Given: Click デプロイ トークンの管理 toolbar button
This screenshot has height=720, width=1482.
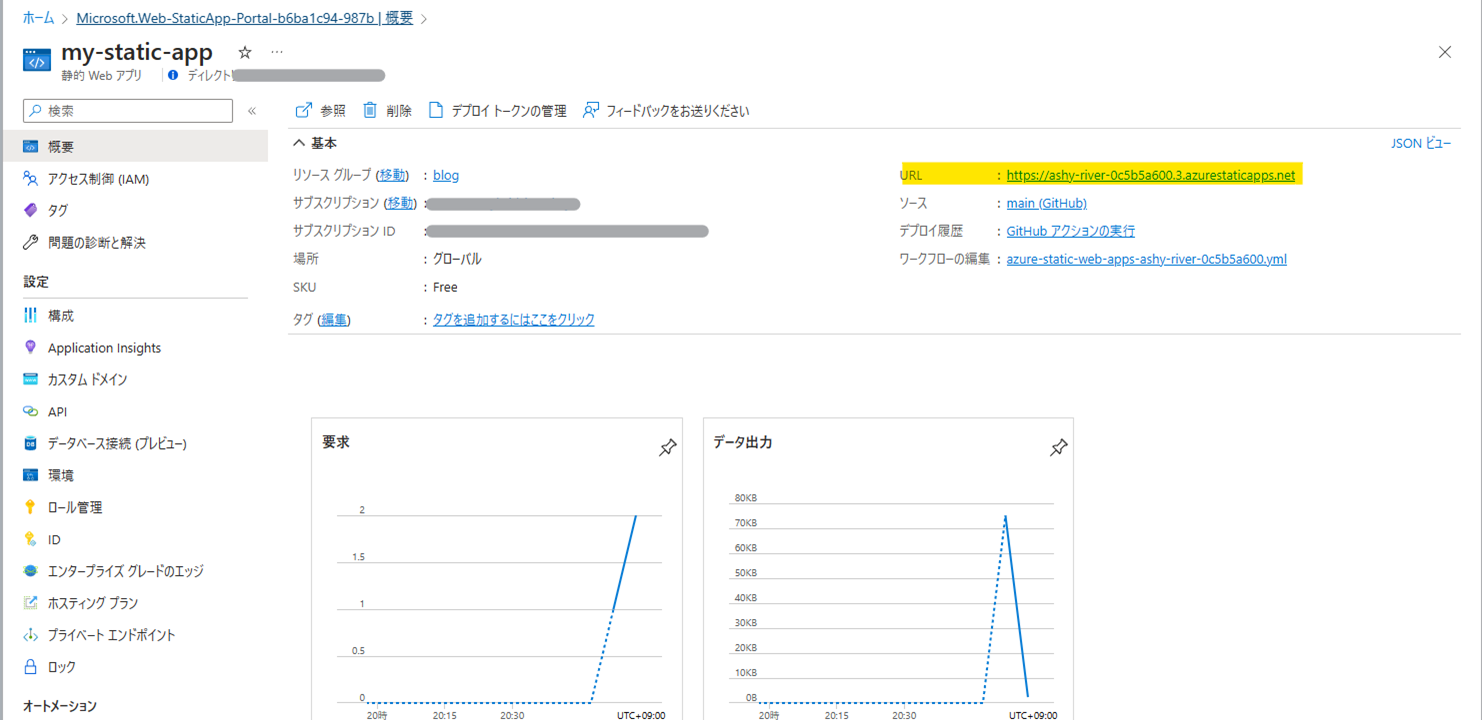Looking at the screenshot, I should pyautogui.click(x=497, y=111).
